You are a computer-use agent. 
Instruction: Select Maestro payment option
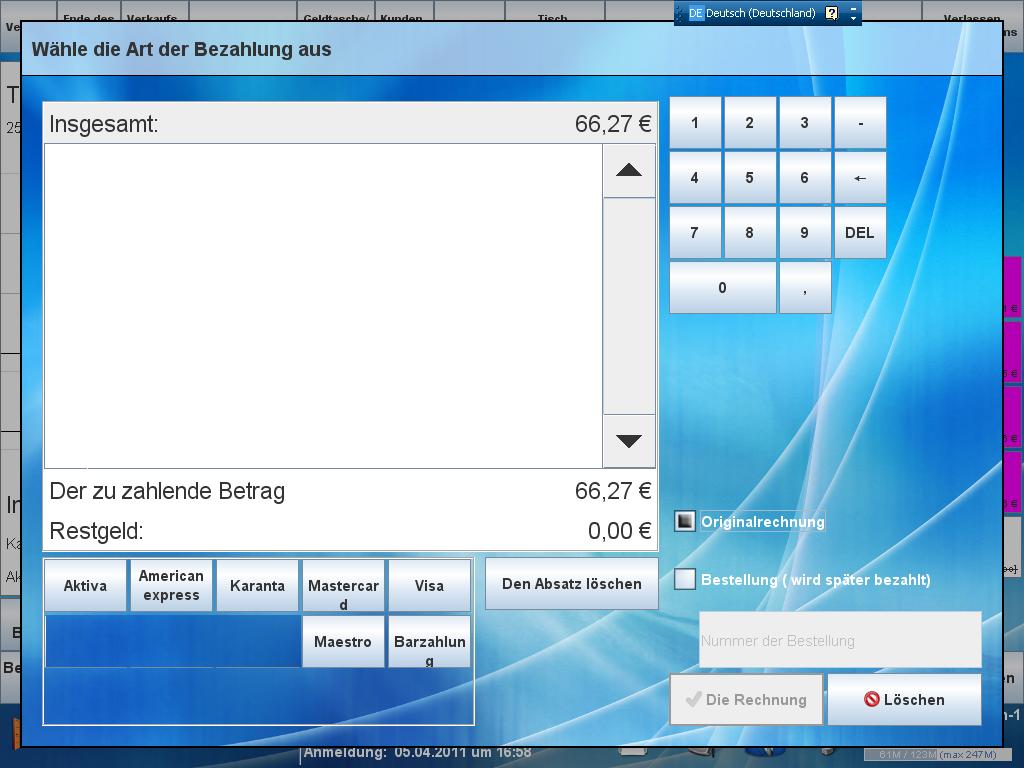pos(343,642)
